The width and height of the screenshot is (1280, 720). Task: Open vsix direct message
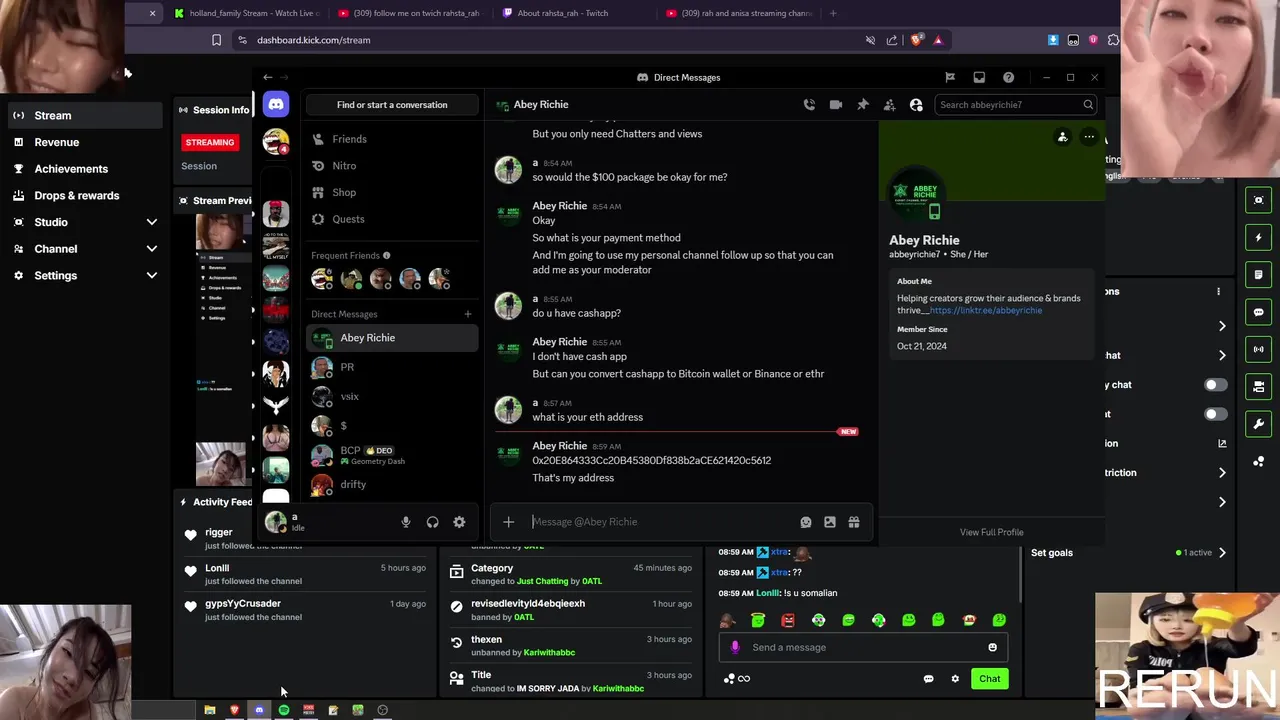[392, 396]
